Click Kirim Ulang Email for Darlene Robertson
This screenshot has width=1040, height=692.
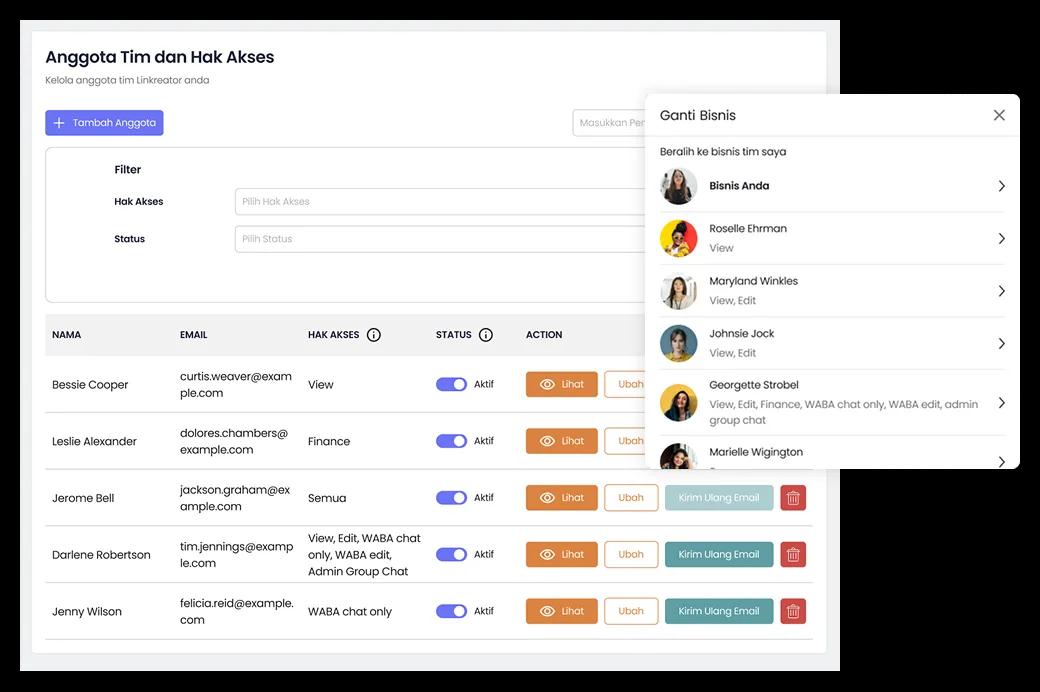click(x=719, y=555)
